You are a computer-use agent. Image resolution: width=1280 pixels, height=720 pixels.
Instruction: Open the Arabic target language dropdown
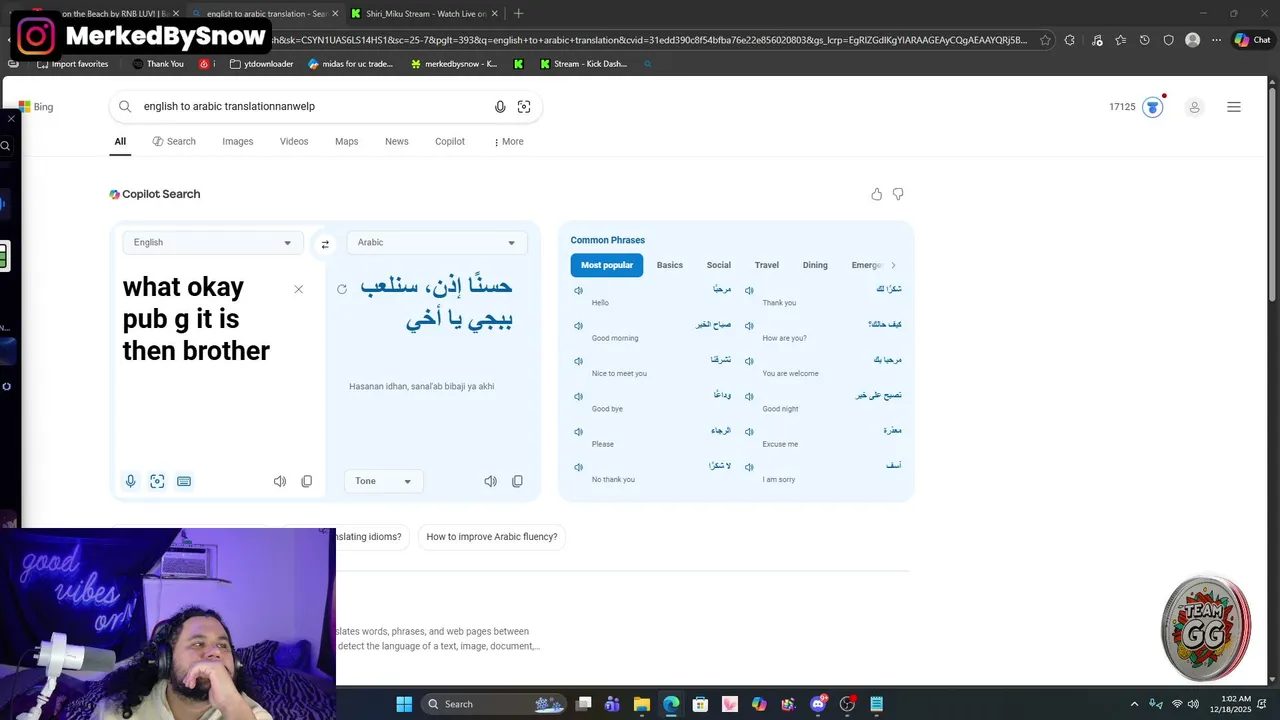click(x=437, y=242)
